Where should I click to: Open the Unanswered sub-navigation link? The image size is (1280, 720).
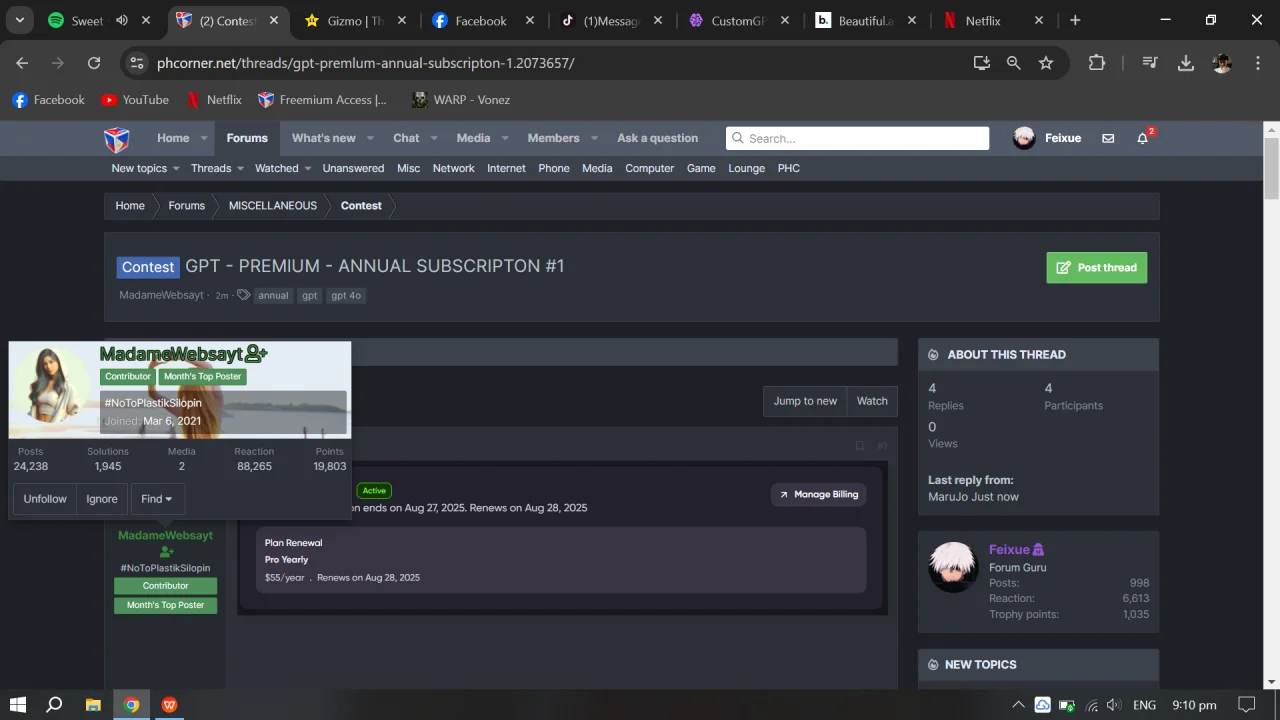tap(353, 168)
